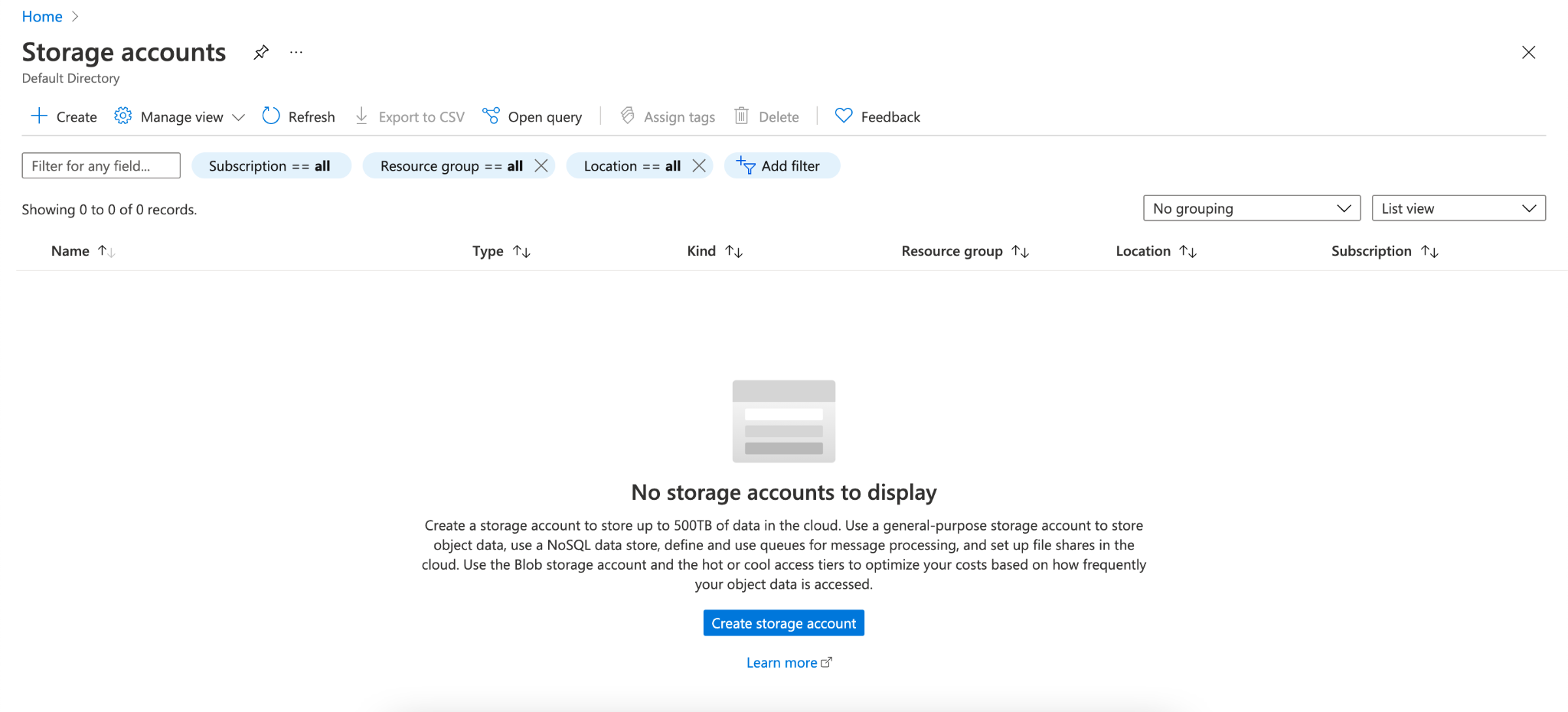
Task: Click the Export to CSV download icon
Action: pos(361,116)
